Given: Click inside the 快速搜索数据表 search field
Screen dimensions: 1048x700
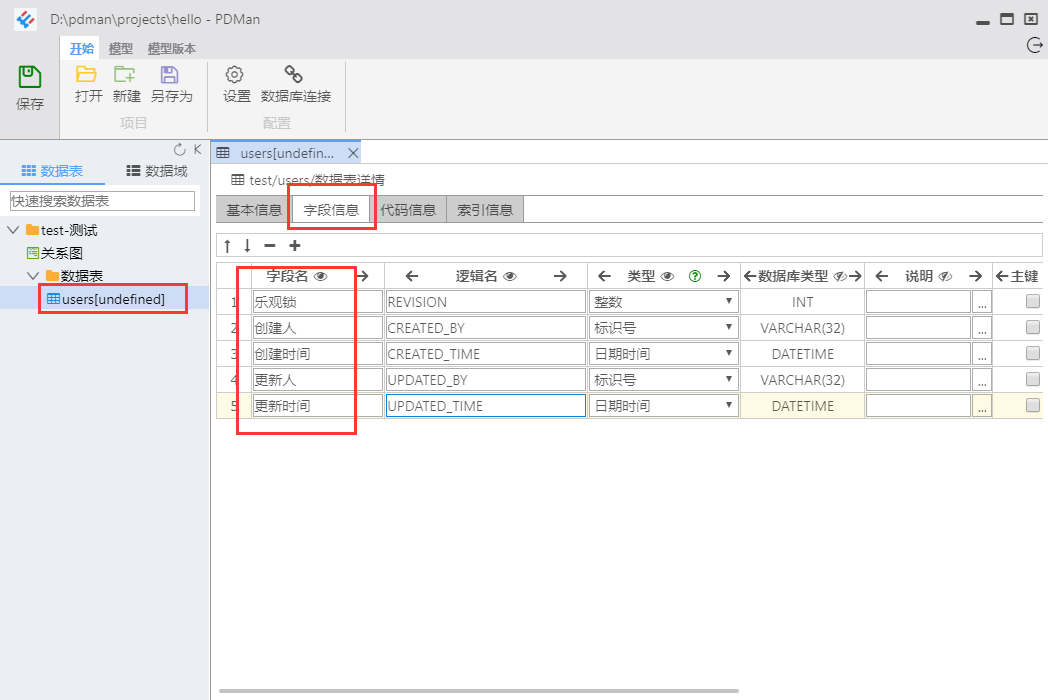Looking at the screenshot, I should [x=100, y=201].
